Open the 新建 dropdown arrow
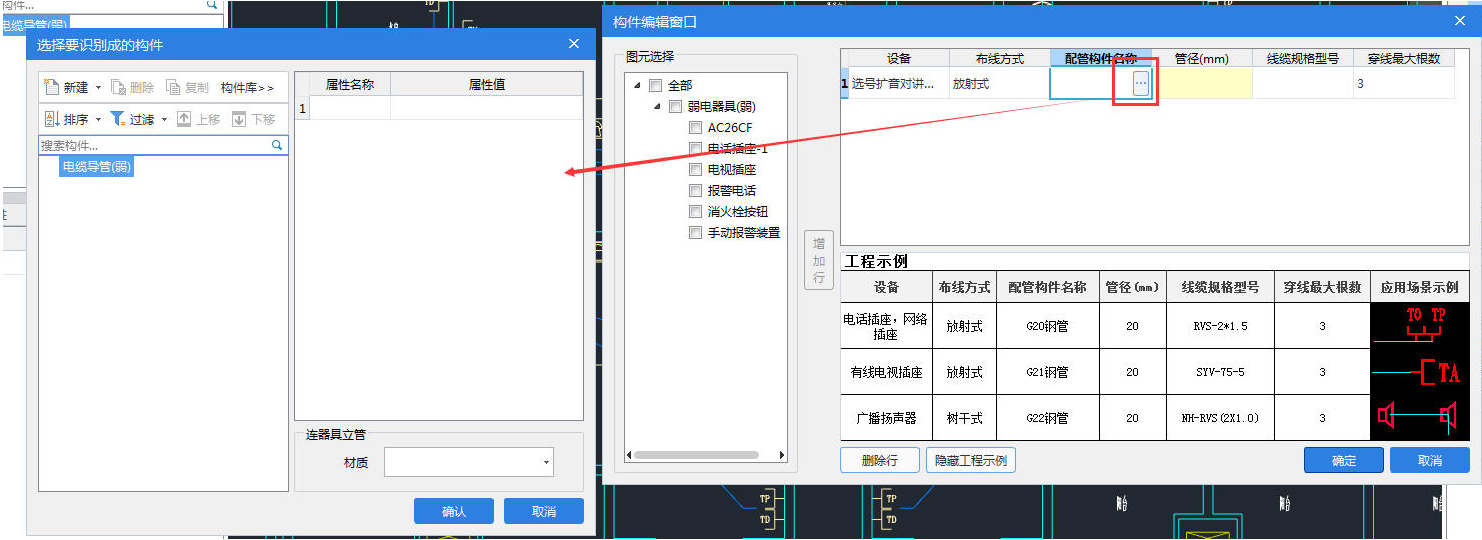Image resolution: width=1482 pixels, height=540 pixels. click(x=98, y=88)
